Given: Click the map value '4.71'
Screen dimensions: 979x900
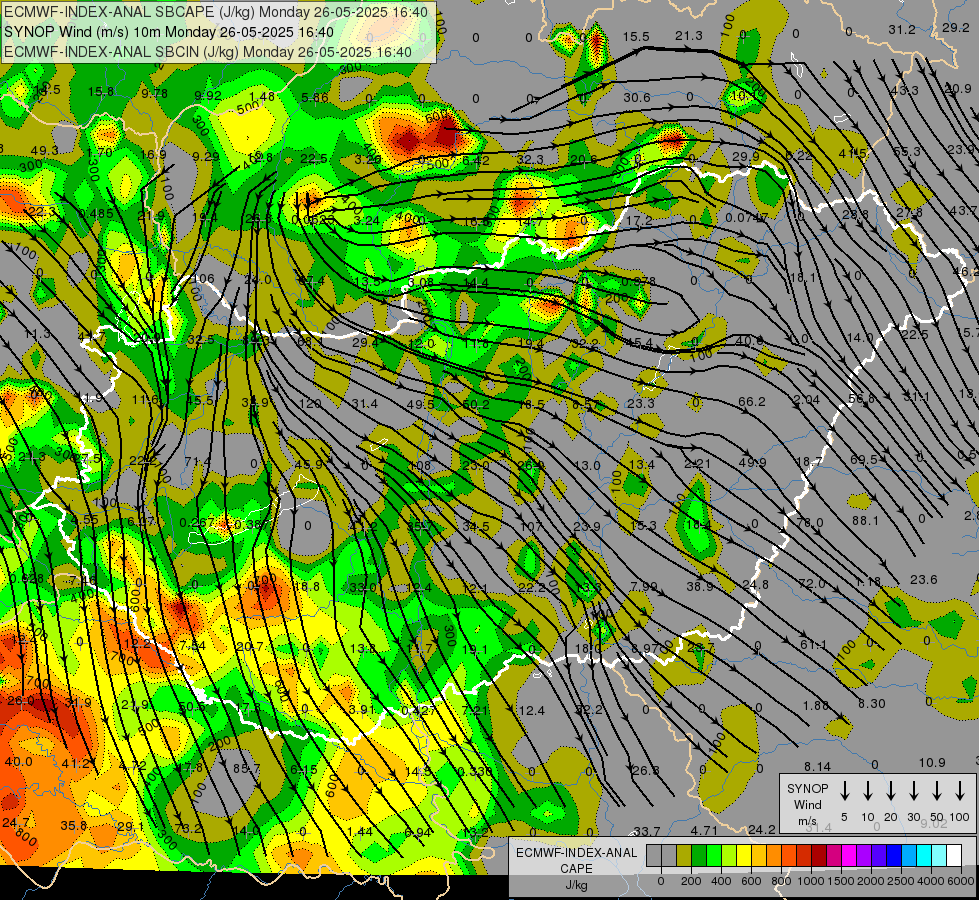Looking at the screenshot, I should 704,830.
